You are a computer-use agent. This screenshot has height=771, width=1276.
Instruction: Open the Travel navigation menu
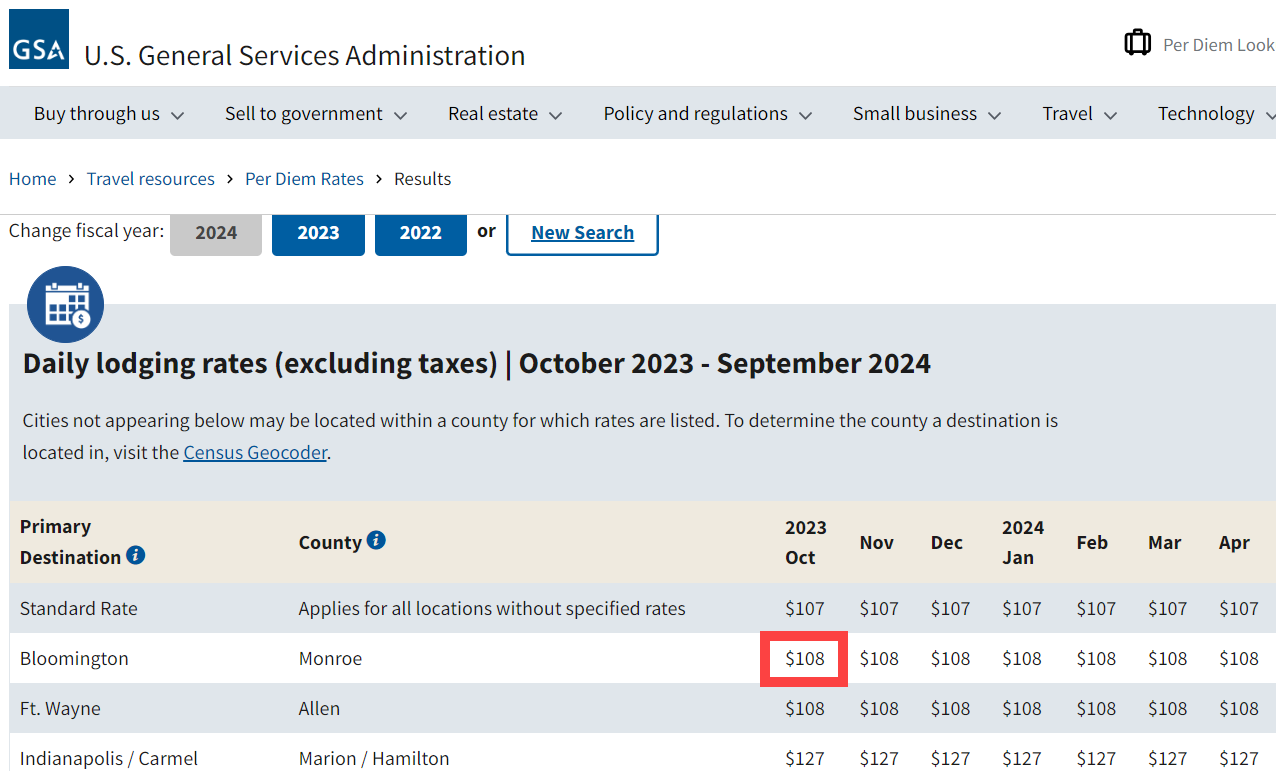tap(1079, 114)
